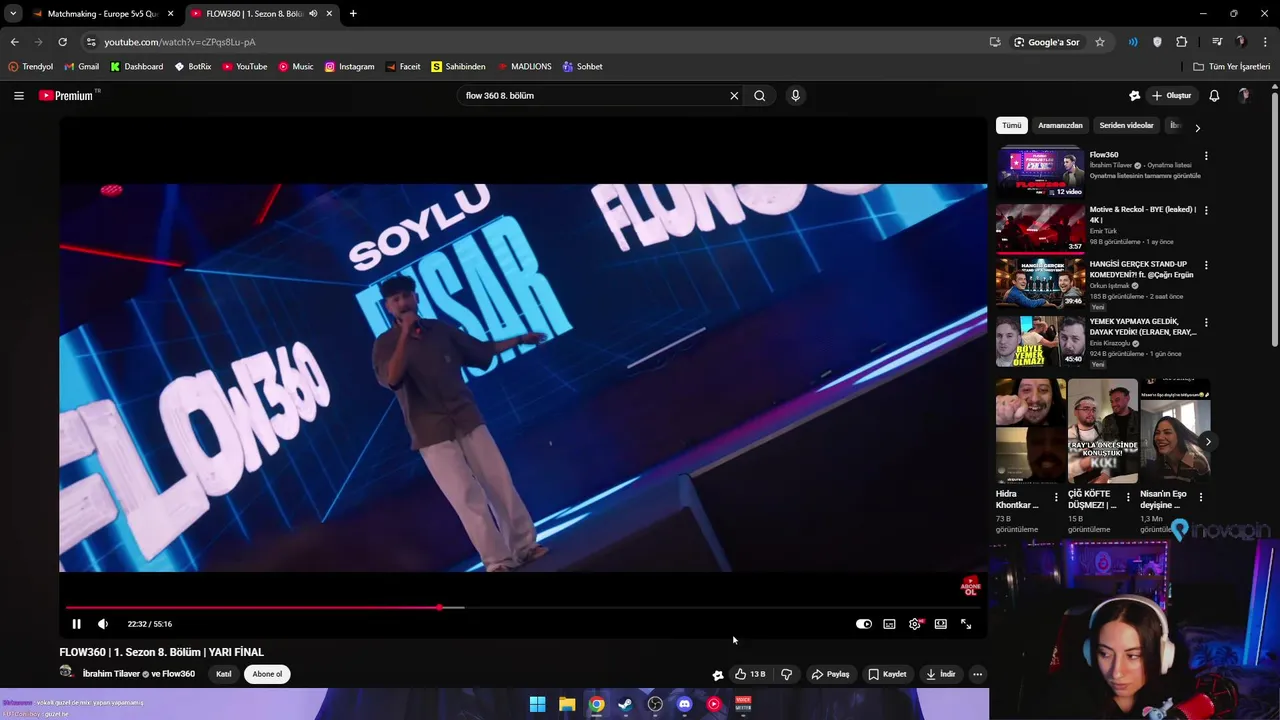Switch to theater mode
The height and width of the screenshot is (720, 1280).
941,624
